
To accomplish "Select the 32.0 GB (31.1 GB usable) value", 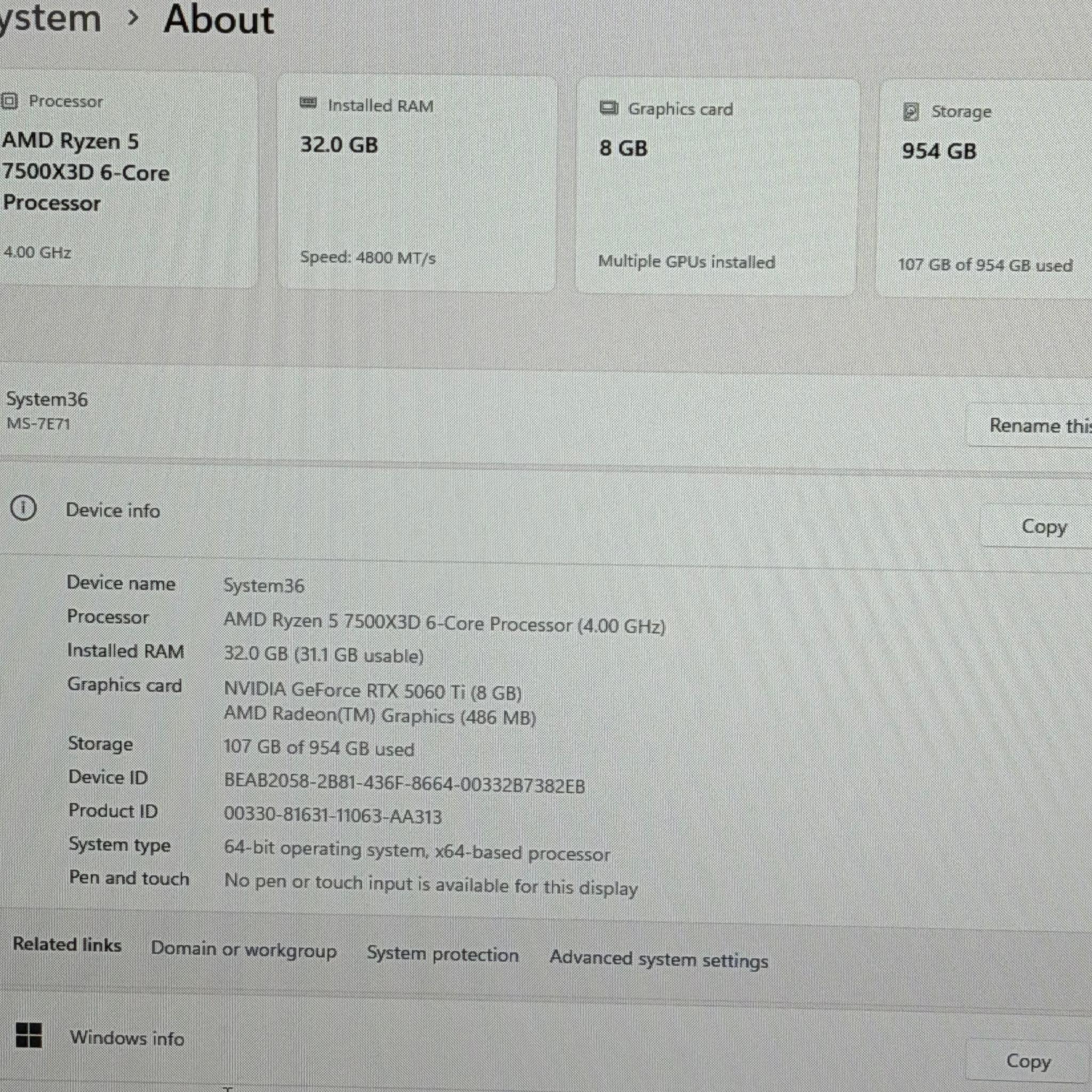I will (324, 655).
